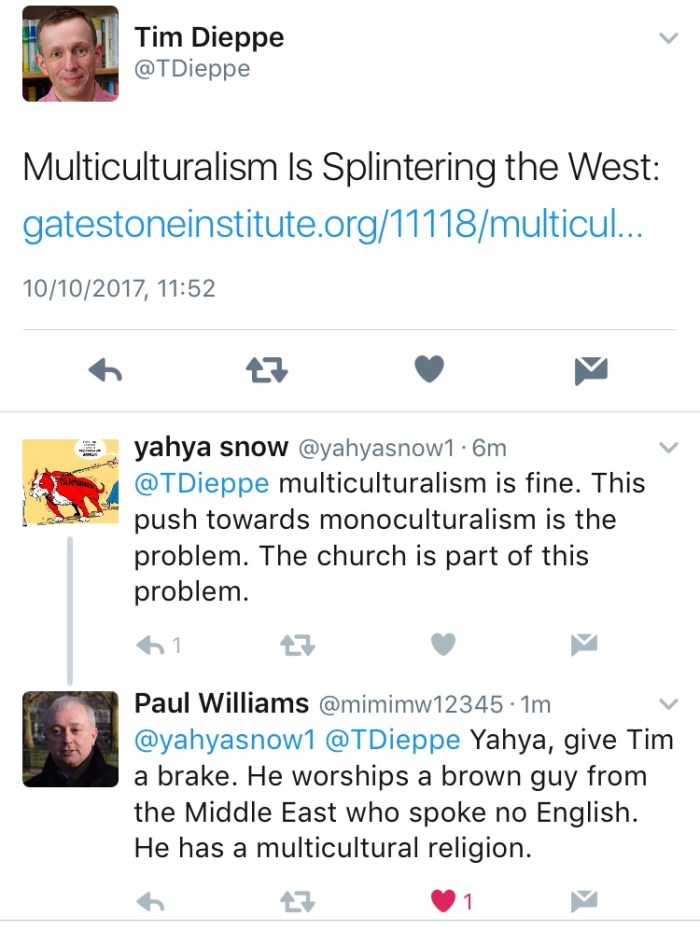Viewport: 700px width, 930px height.
Task: Like yahya snow's reply tweet
Action: [443, 646]
